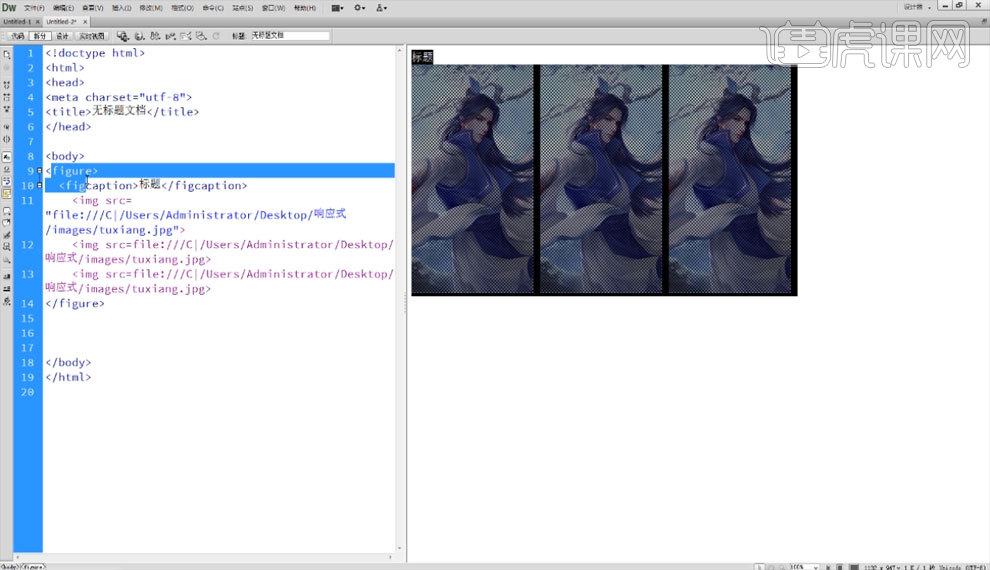Image resolution: width=990 pixels, height=570 pixels.
Task: Open the 格式(O) menu
Action: (182, 8)
